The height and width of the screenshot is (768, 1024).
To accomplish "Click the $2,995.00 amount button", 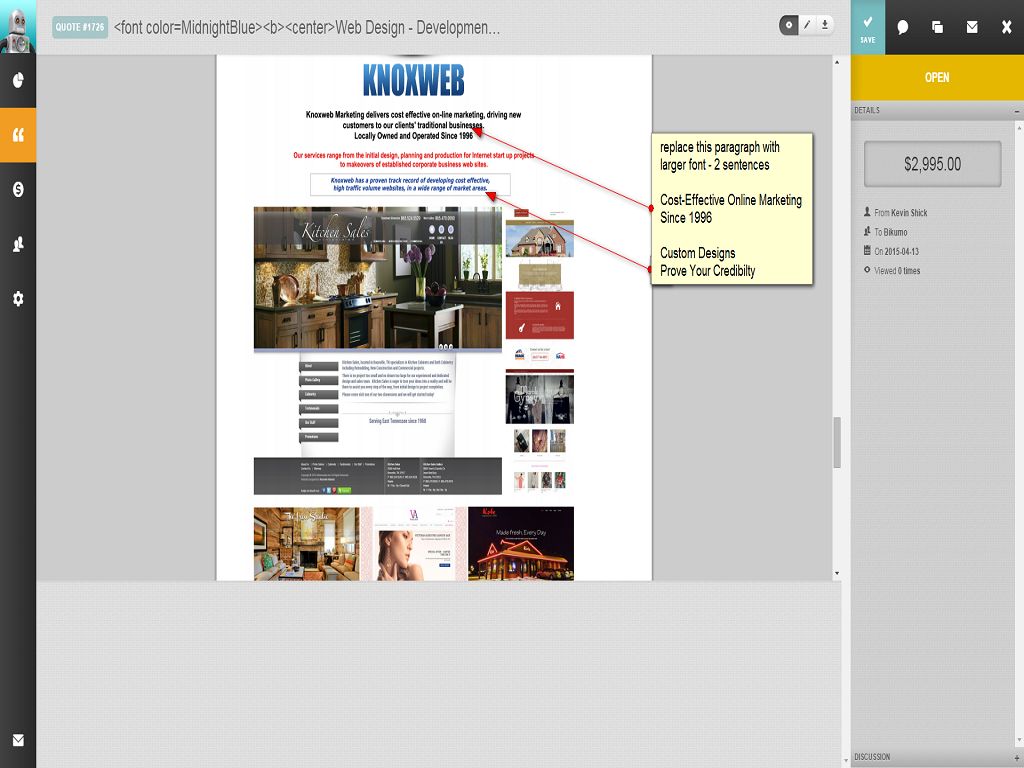I will (x=932, y=164).
